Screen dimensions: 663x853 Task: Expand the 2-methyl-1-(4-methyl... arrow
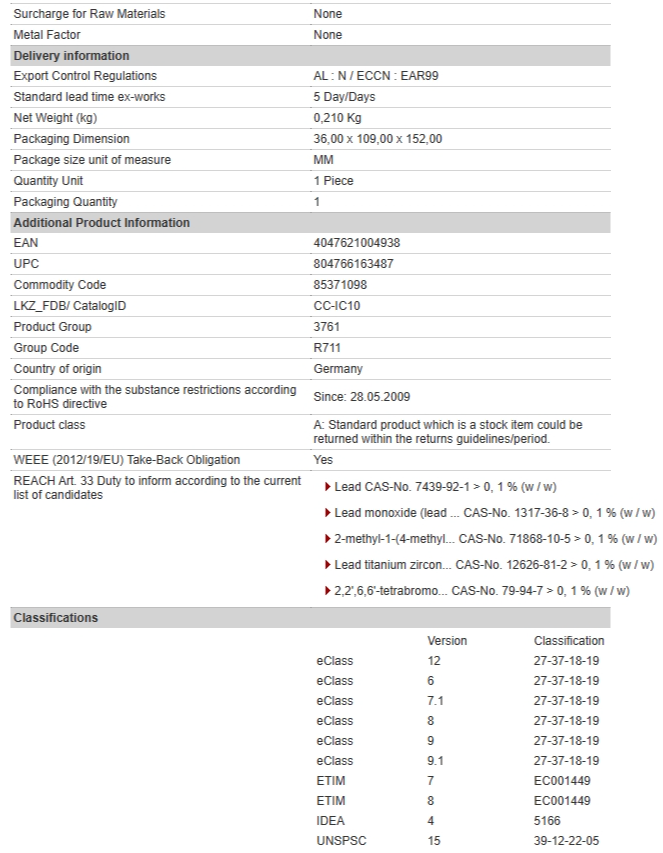[327, 539]
